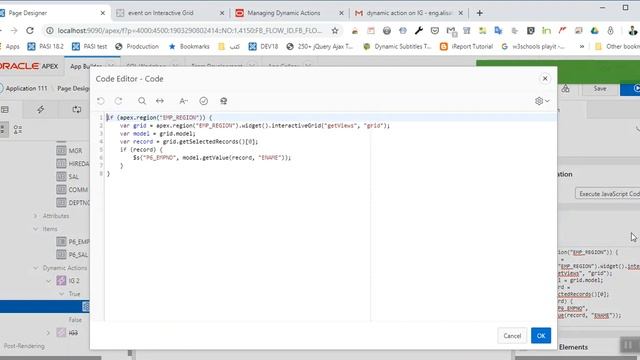The image size is (640, 360).
Task: Save the page in Page Designer
Action: coord(600,89)
